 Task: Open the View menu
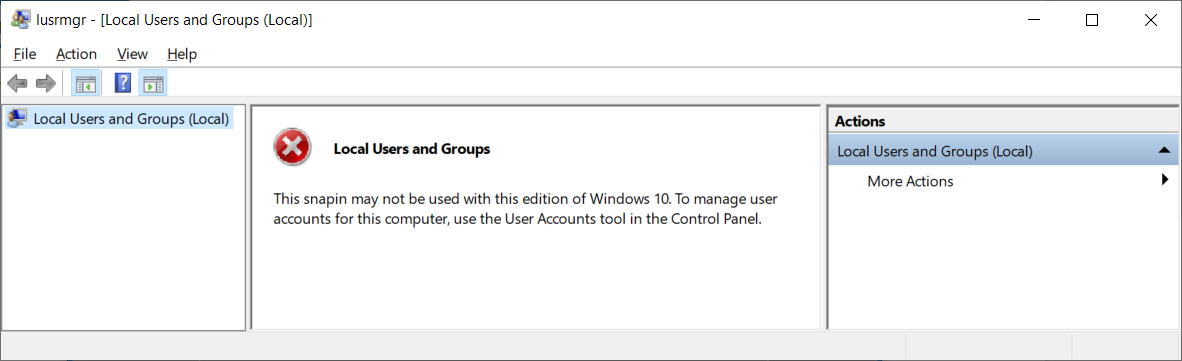point(133,54)
